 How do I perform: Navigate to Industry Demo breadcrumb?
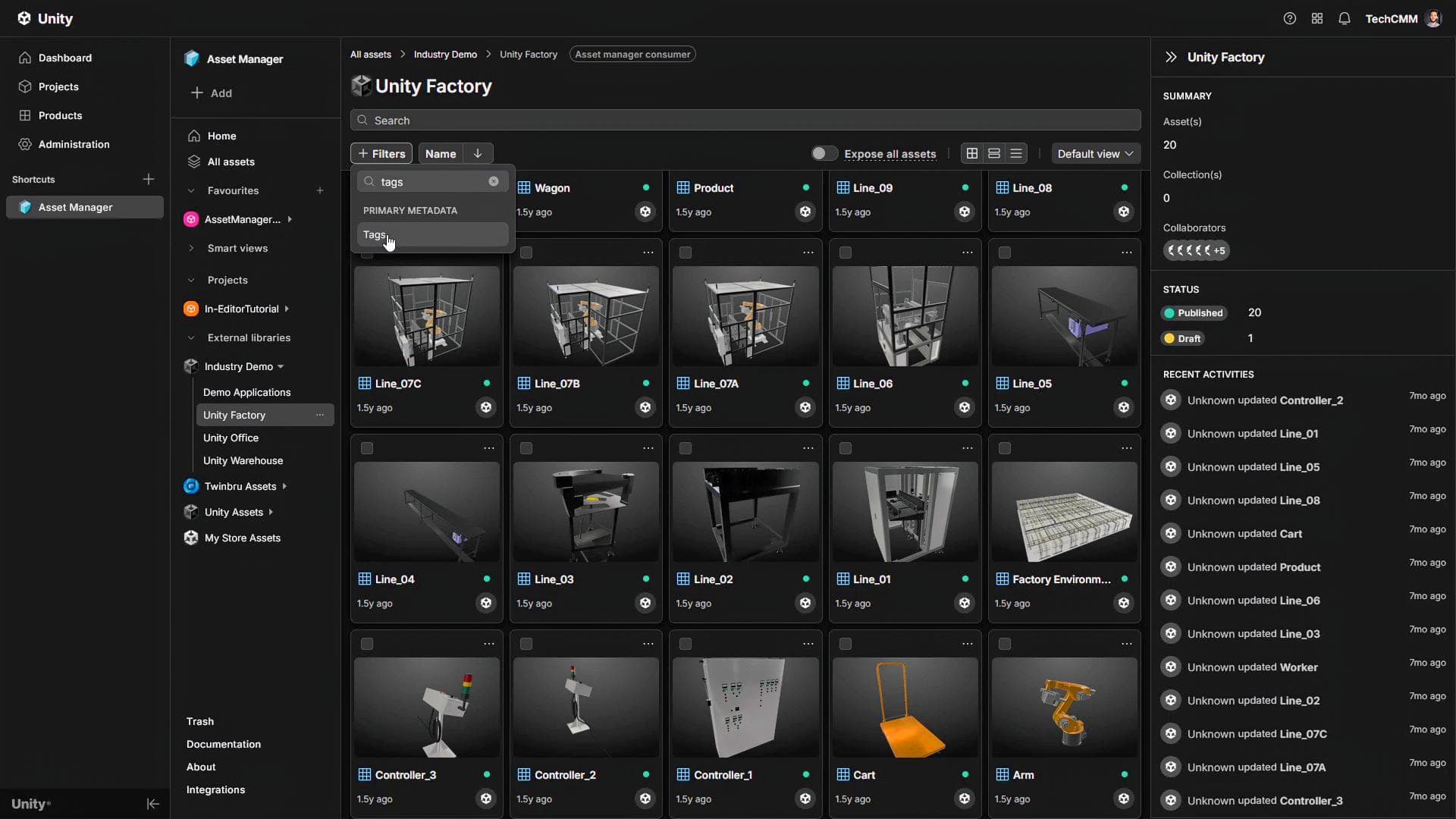point(445,54)
